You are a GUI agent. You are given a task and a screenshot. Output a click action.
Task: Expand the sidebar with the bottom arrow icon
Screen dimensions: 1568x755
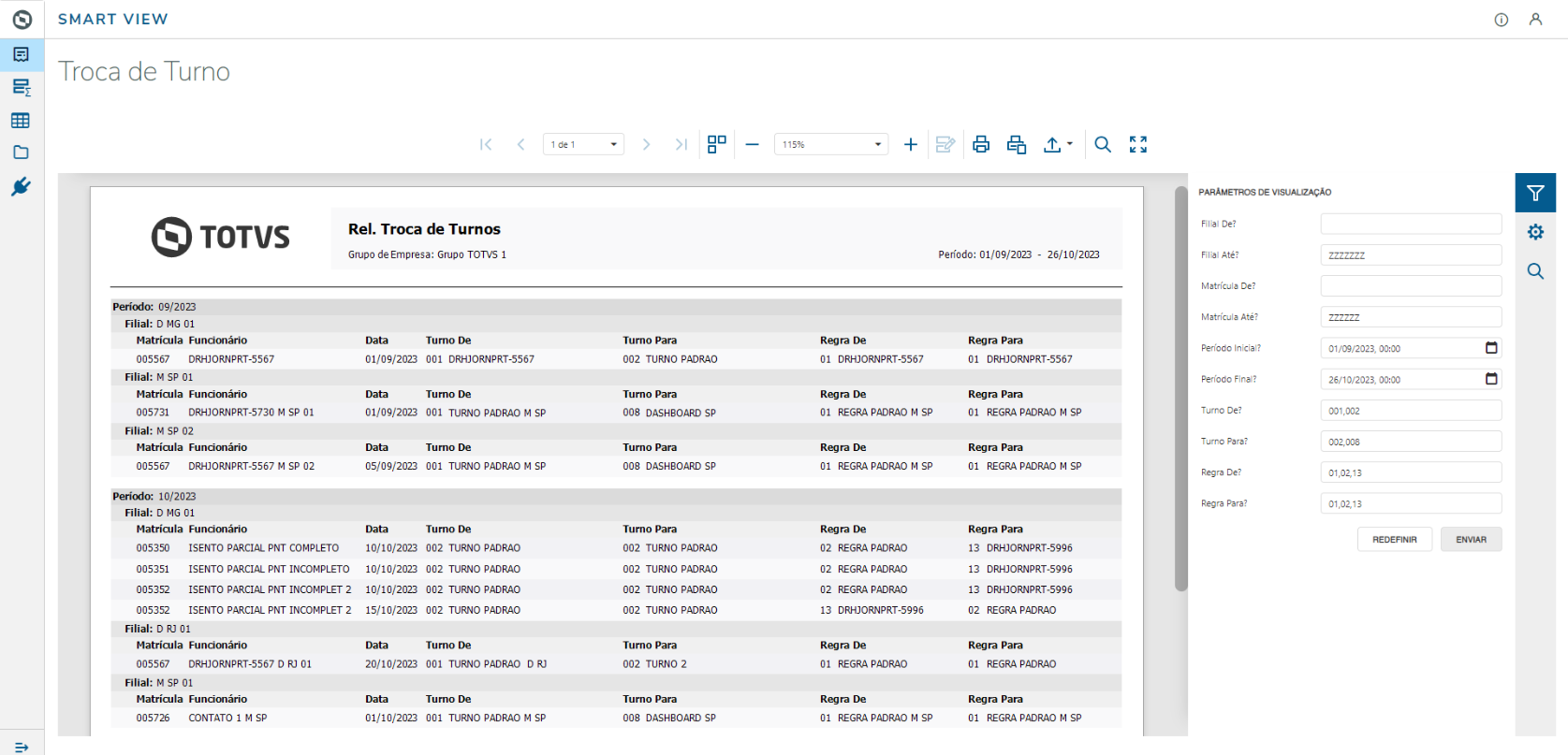pyautogui.click(x=22, y=747)
